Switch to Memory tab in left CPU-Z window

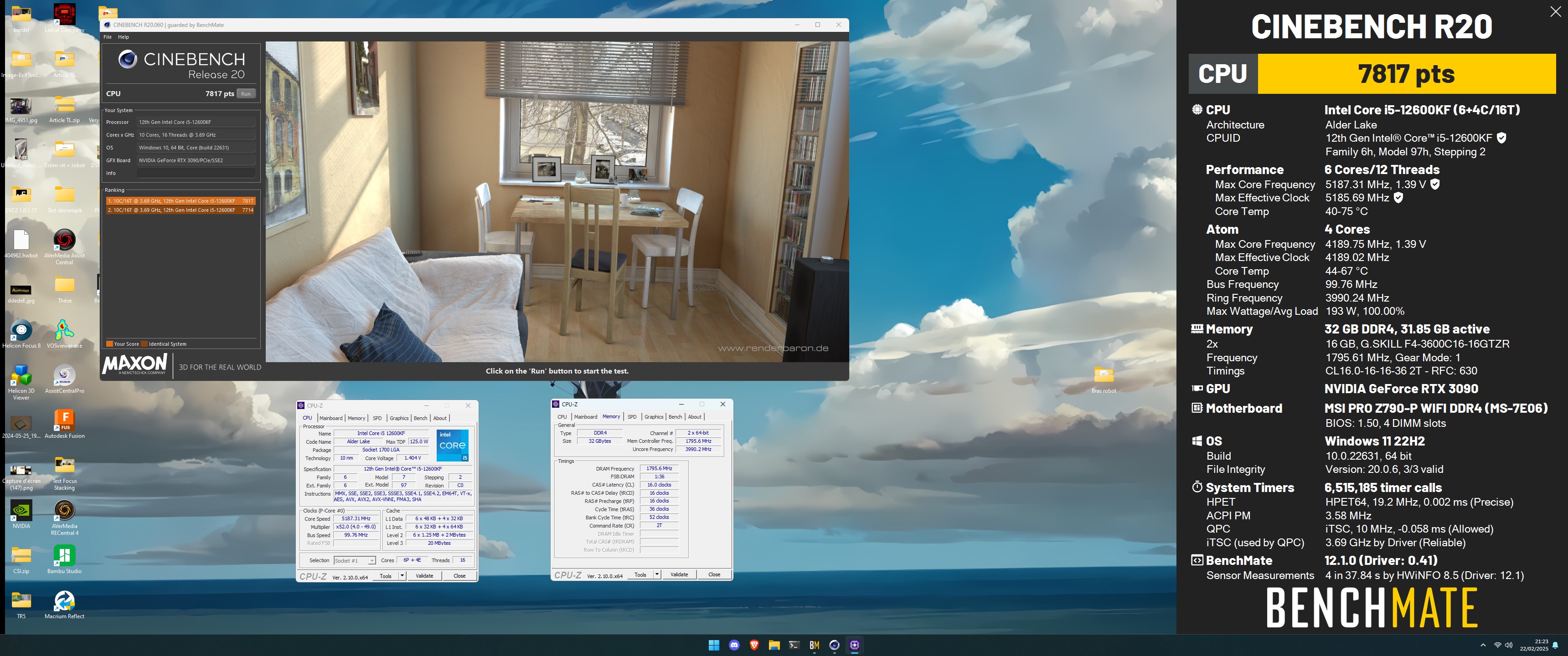click(x=357, y=418)
